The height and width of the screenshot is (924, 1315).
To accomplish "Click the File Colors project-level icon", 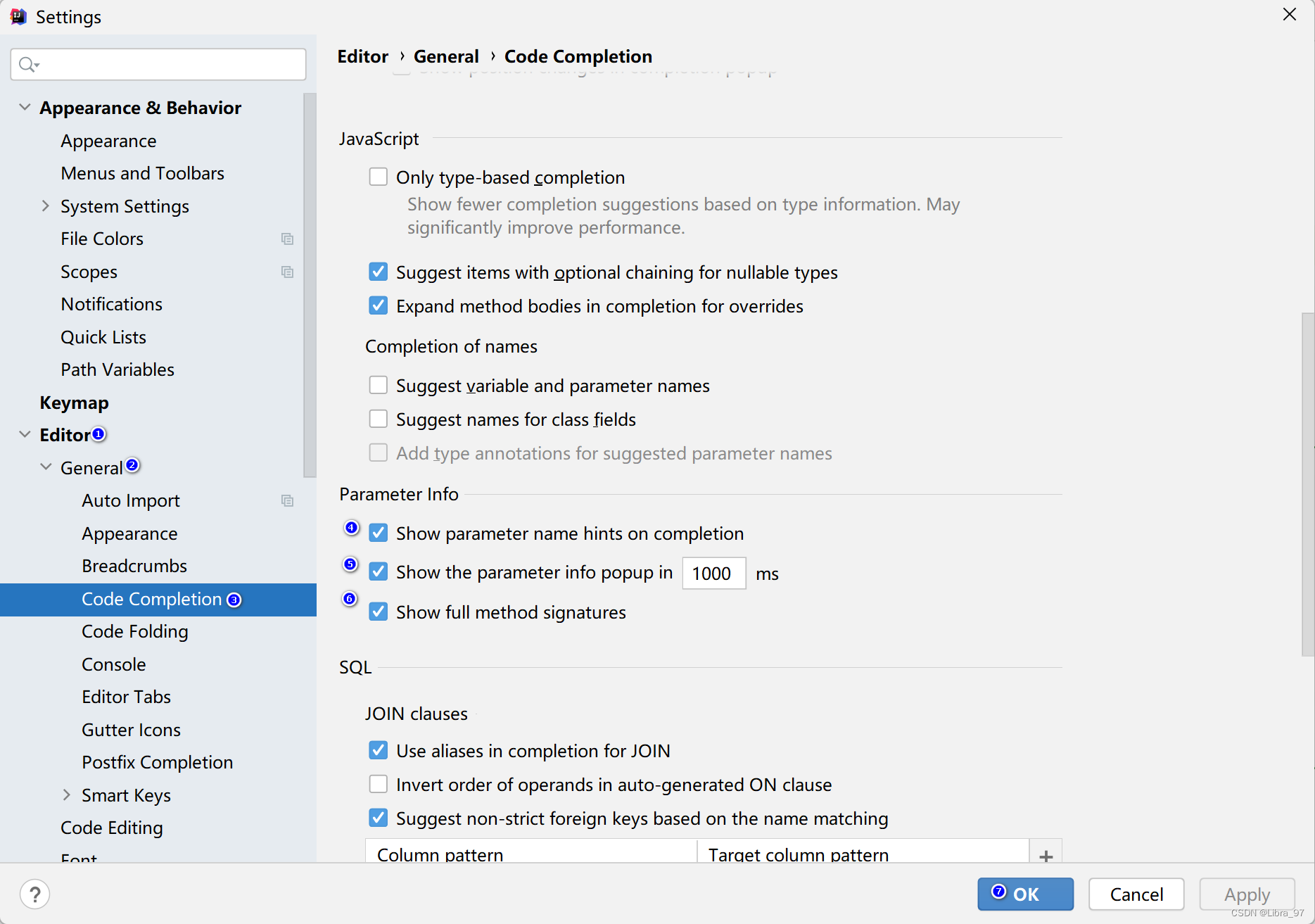I will (287, 239).
